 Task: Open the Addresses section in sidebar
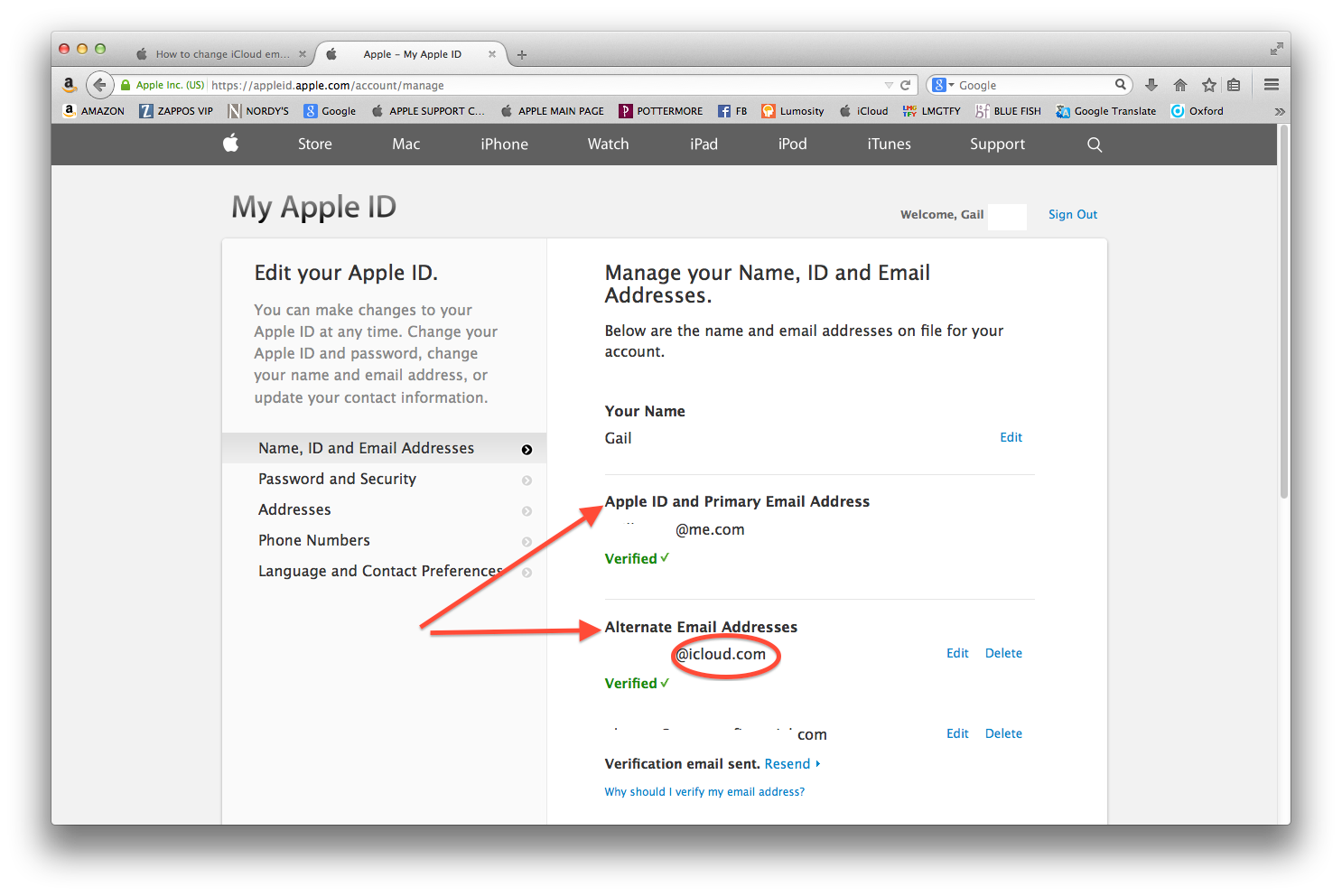pos(384,509)
